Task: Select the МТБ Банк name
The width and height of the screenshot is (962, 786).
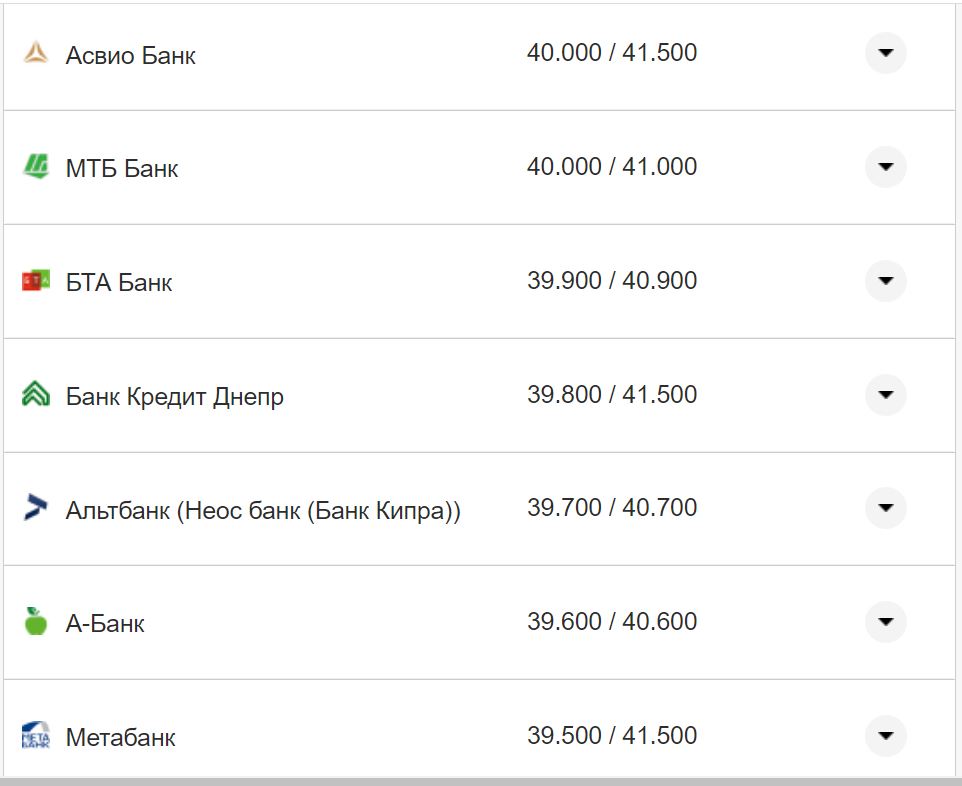Action: point(122,168)
